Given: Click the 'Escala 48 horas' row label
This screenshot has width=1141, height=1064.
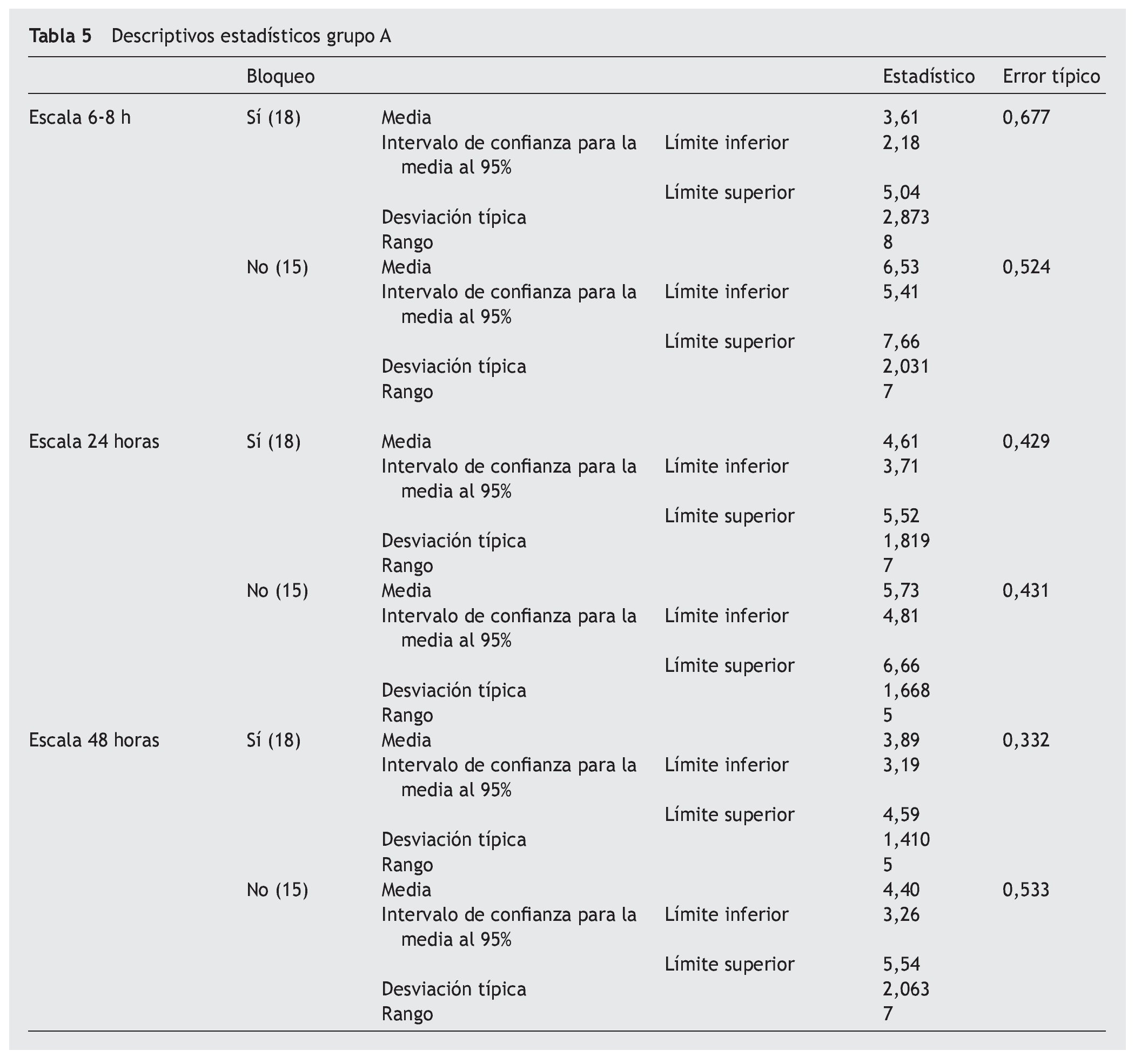Looking at the screenshot, I should click(94, 740).
